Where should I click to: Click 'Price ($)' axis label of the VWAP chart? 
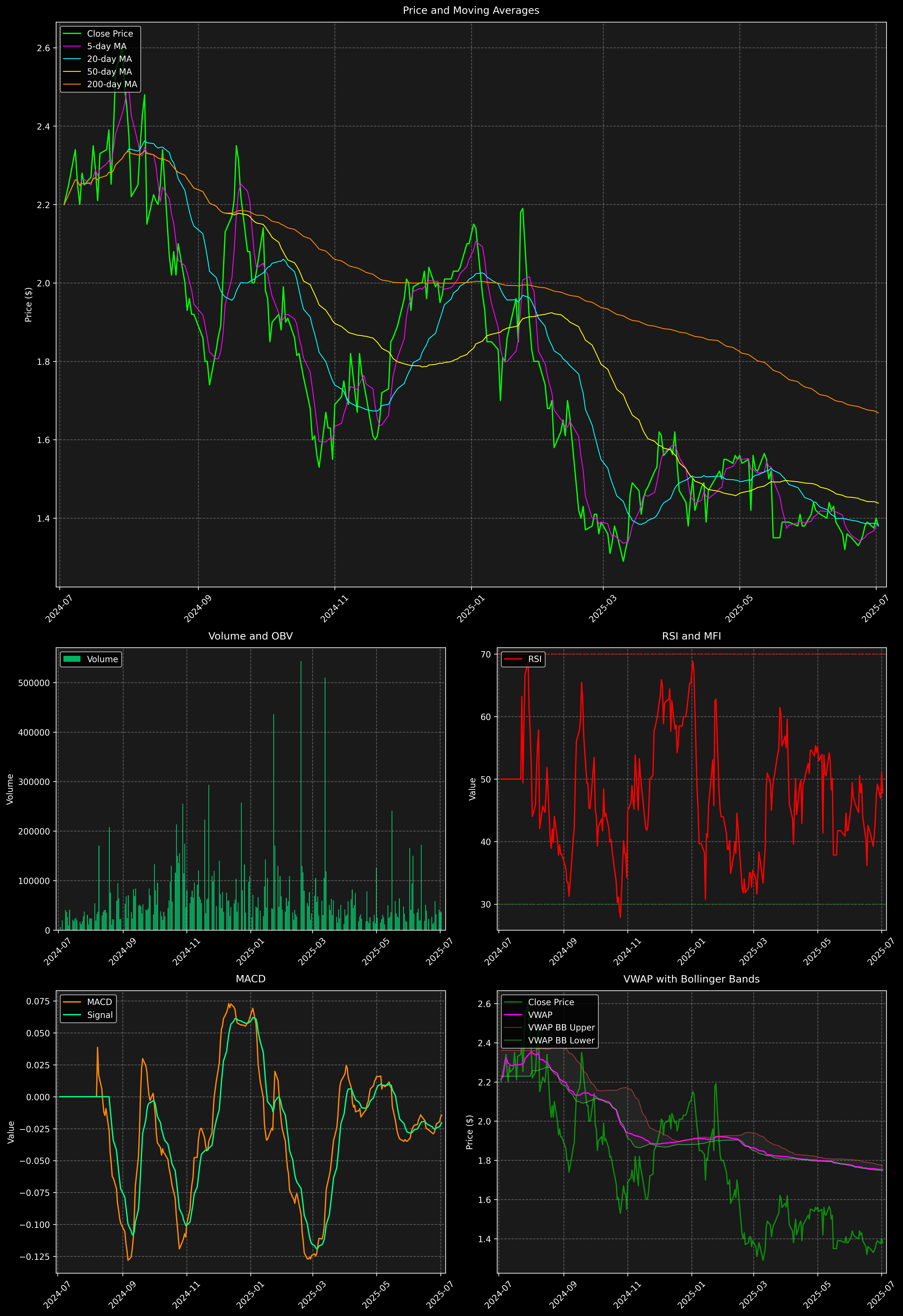[x=469, y=1132]
